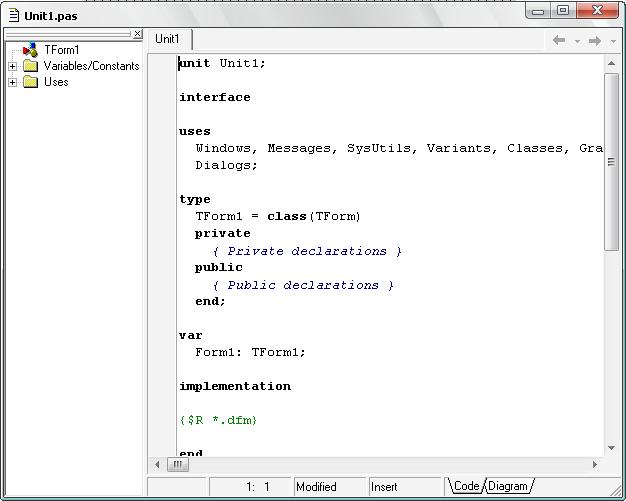Viewport: 626px width, 501px height.
Task: Click 'unit Unit1;' first code line
Action: pyautogui.click(x=222, y=63)
